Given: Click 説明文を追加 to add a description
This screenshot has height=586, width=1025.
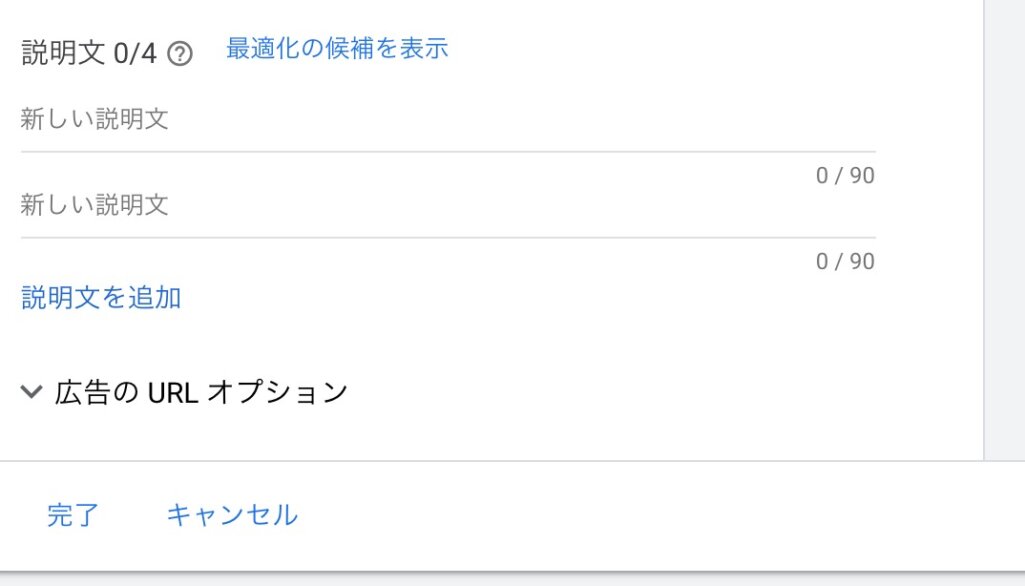Looking at the screenshot, I should 101,297.
